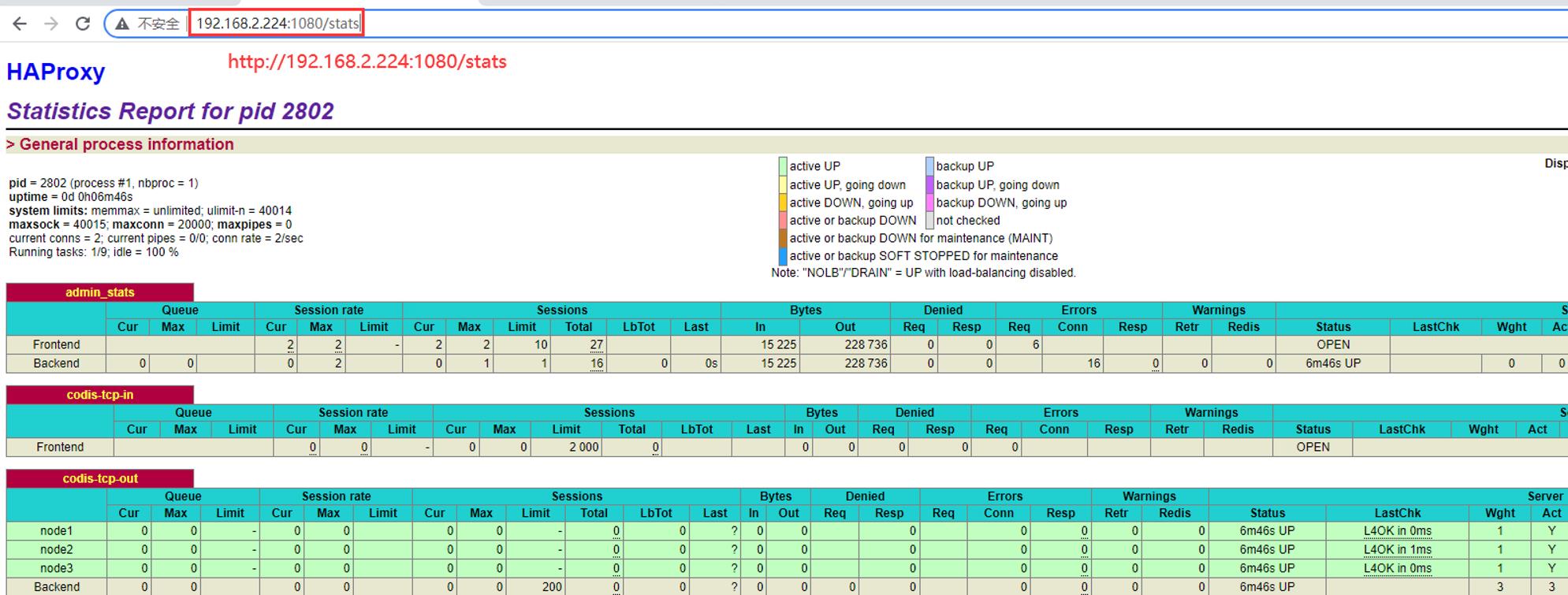This screenshot has width=1568, height=595.
Task: Click the browser forward arrow
Action: pyautogui.click(x=51, y=24)
